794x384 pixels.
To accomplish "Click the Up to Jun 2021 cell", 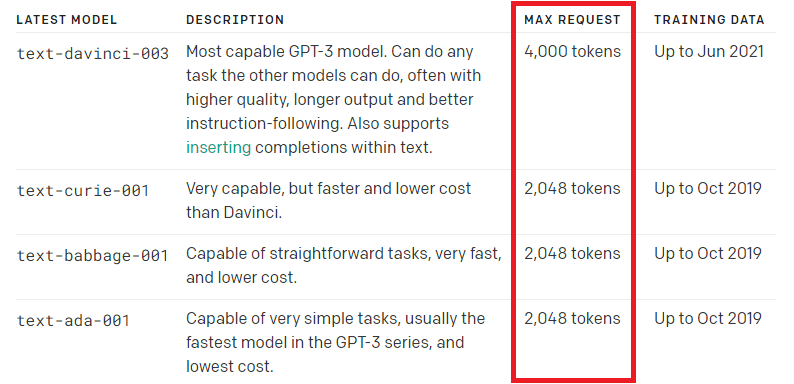I will [x=709, y=52].
